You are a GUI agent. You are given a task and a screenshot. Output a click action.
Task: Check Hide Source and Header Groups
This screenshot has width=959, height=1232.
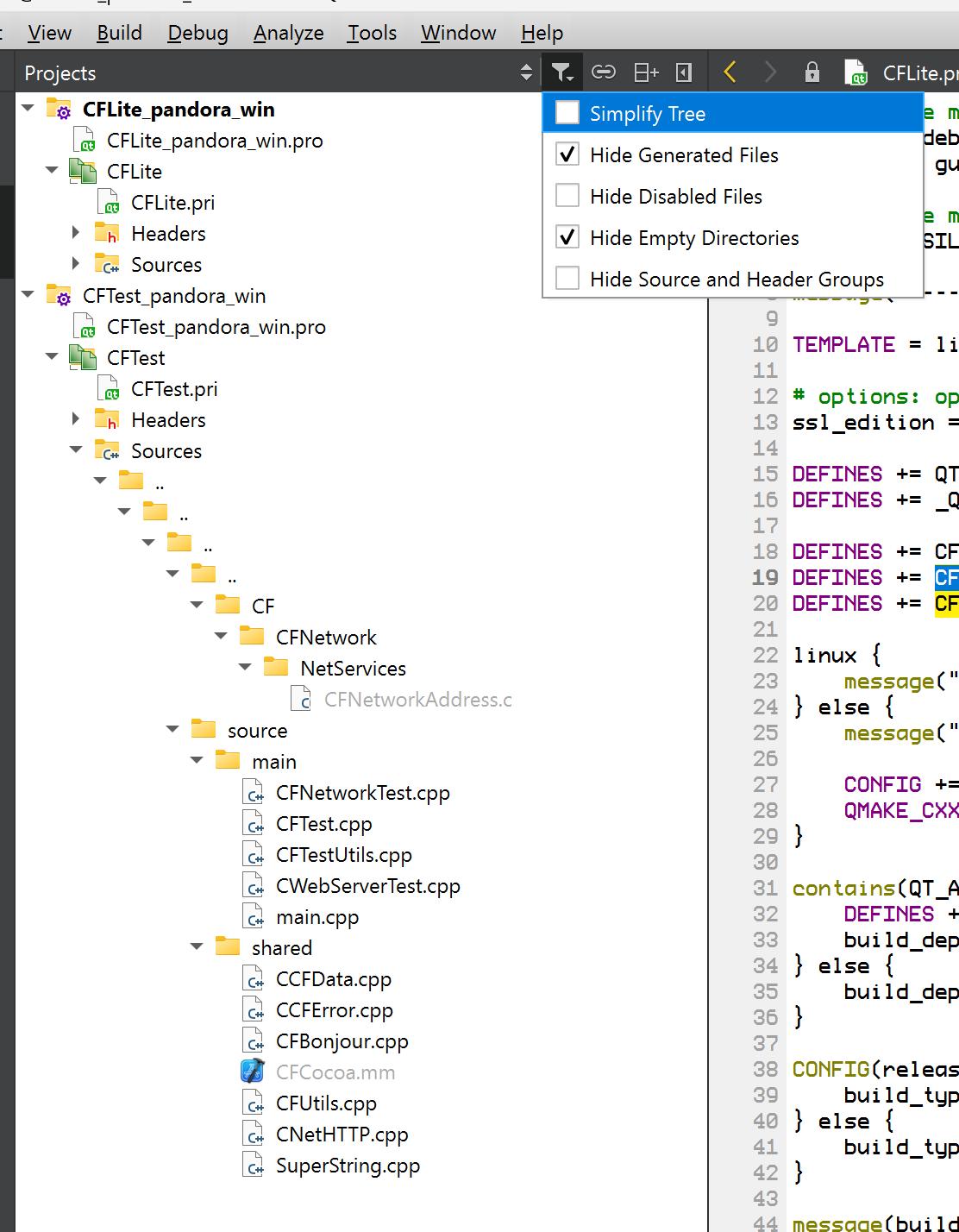coord(567,279)
